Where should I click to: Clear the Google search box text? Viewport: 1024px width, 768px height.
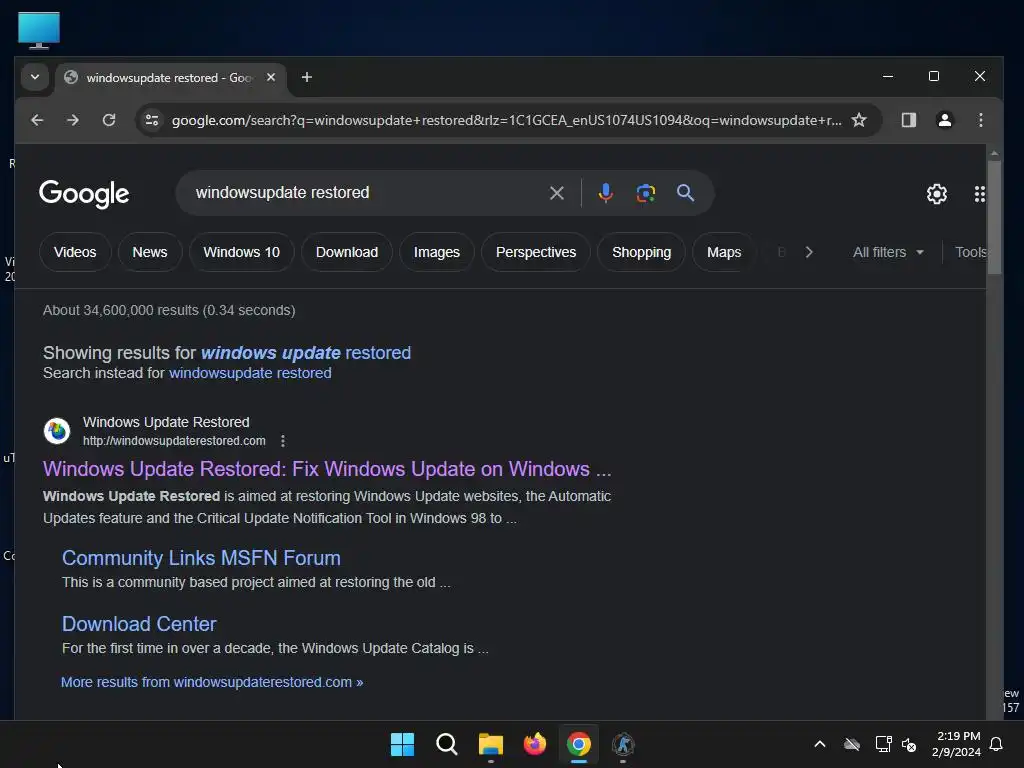point(556,193)
